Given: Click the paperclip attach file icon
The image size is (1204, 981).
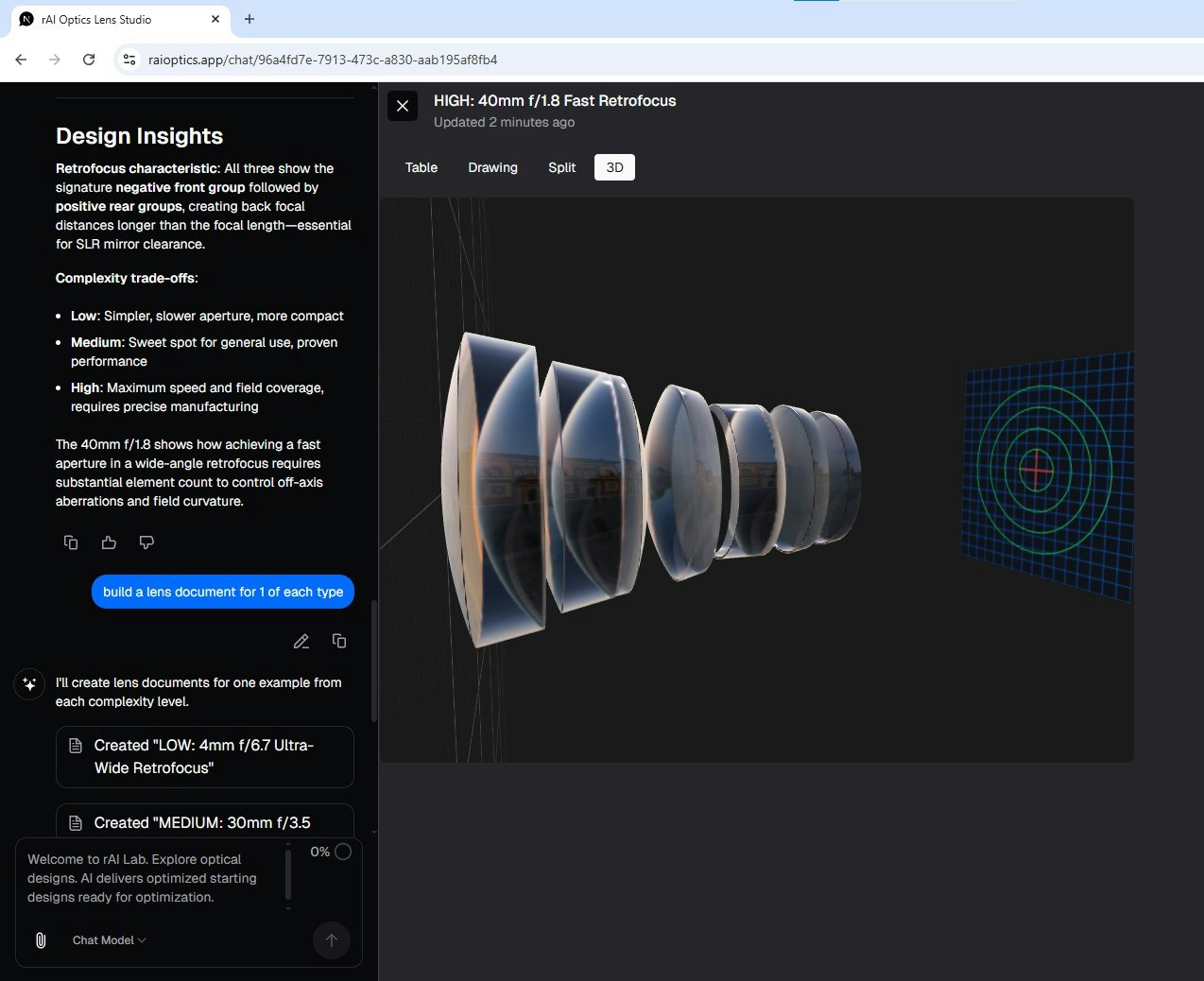Looking at the screenshot, I should (x=41, y=940).
